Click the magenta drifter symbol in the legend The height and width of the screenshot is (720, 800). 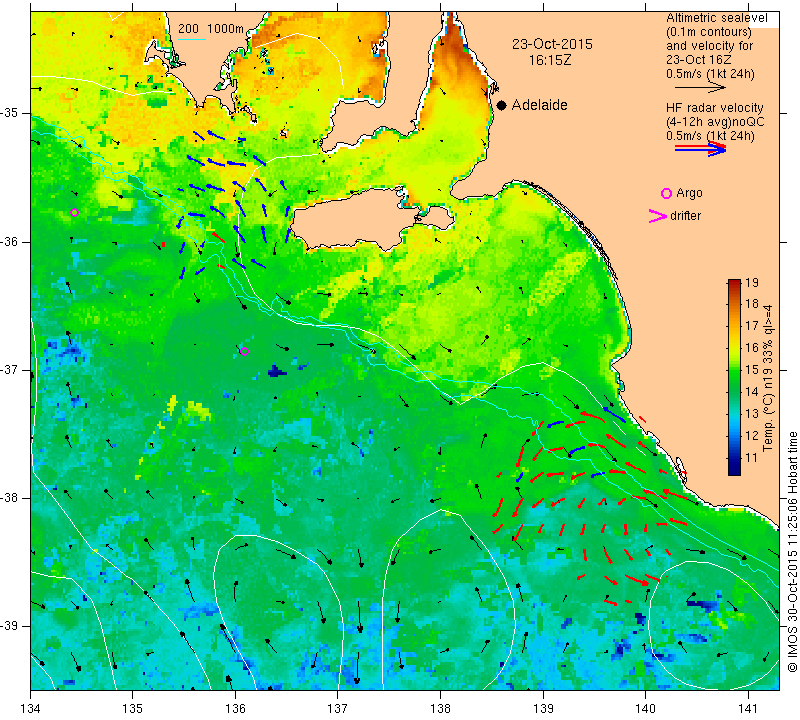coord(657,216)
